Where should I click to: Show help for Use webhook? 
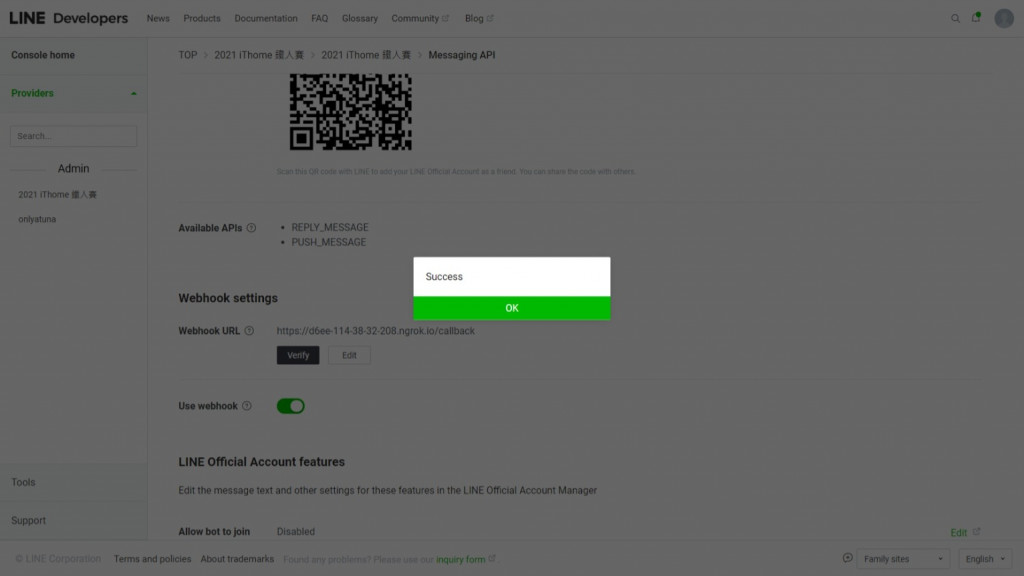247,406
